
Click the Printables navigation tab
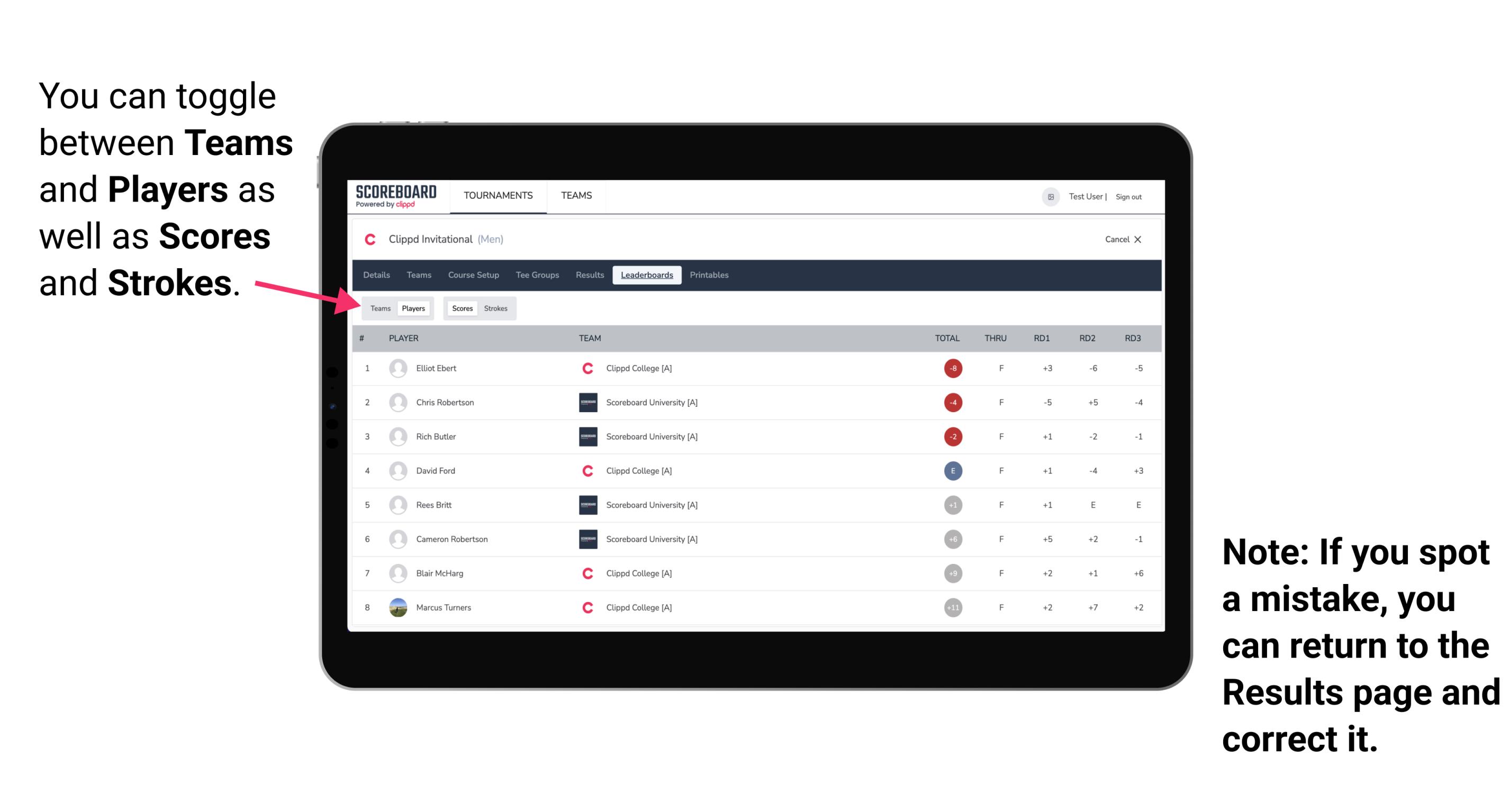point(710,274)
